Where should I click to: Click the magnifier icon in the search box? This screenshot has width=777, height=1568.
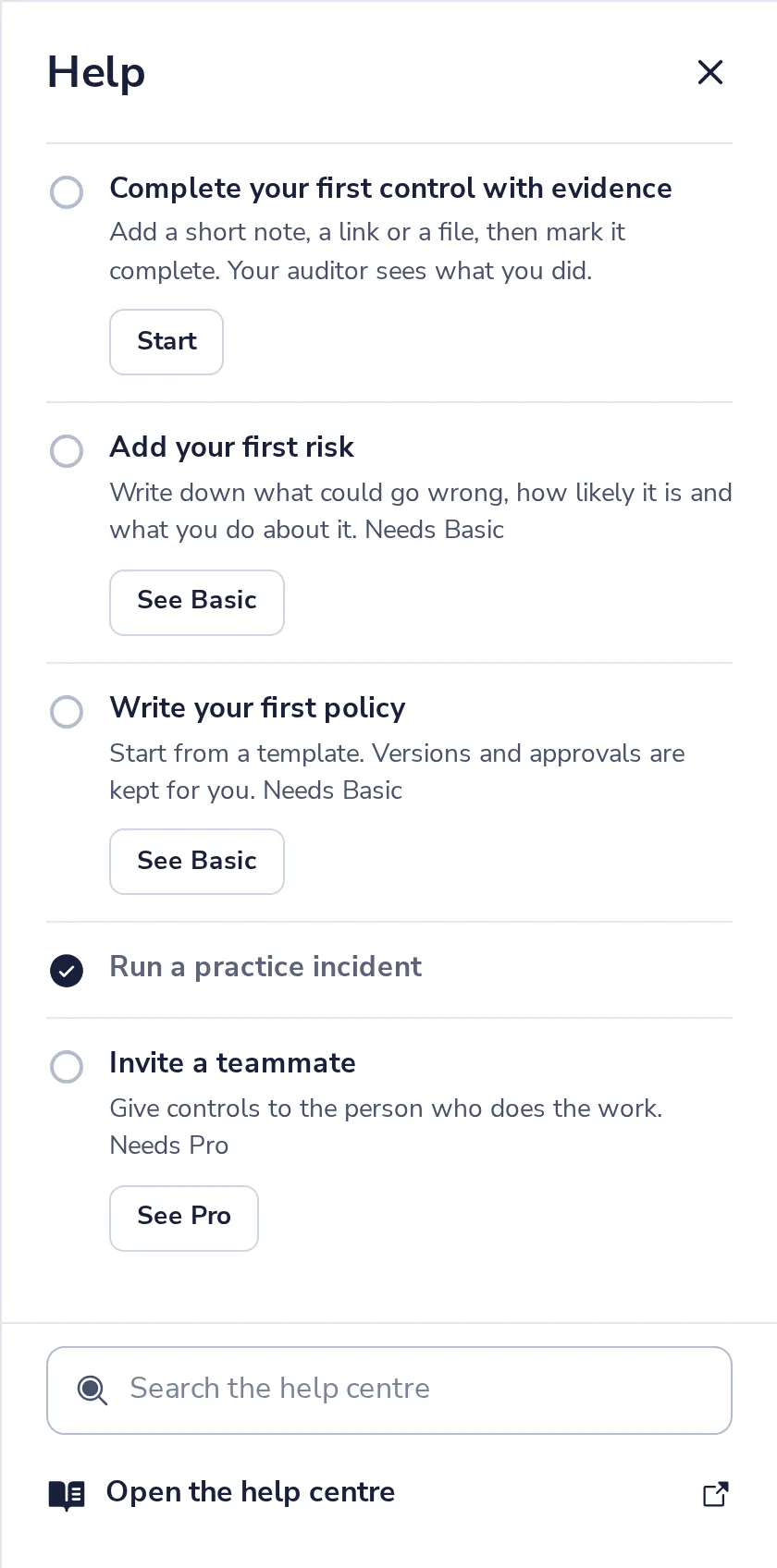(92, 1390)
